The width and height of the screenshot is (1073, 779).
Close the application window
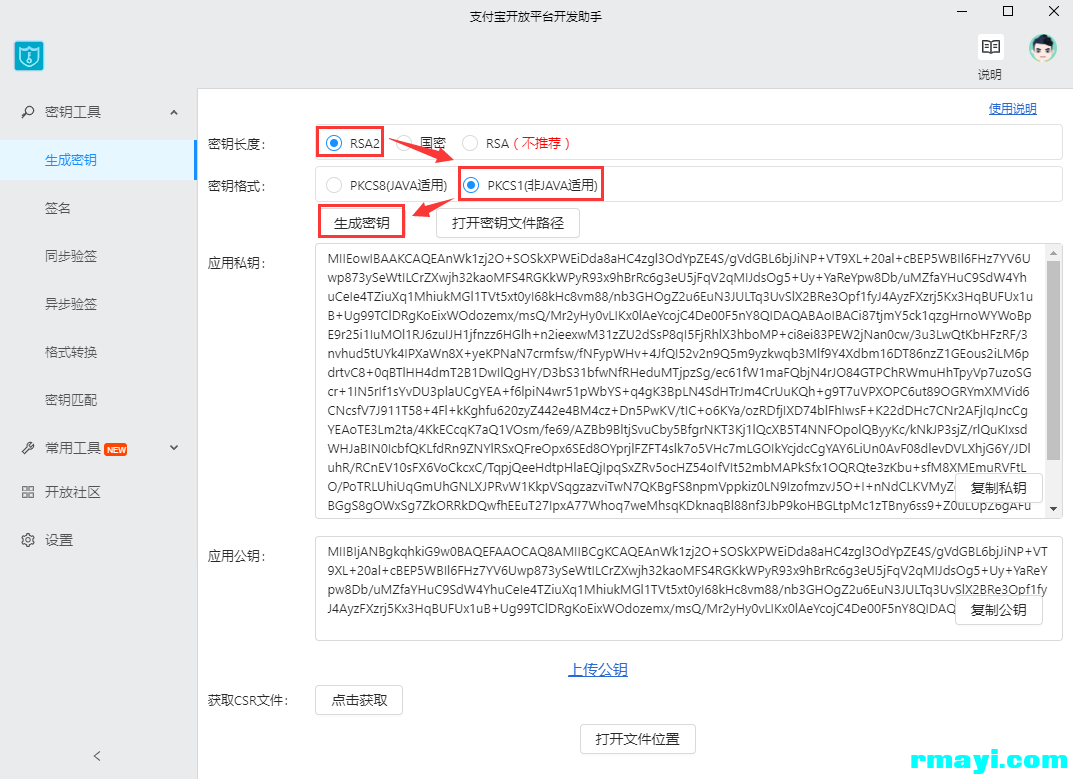tap(1054, 11)
